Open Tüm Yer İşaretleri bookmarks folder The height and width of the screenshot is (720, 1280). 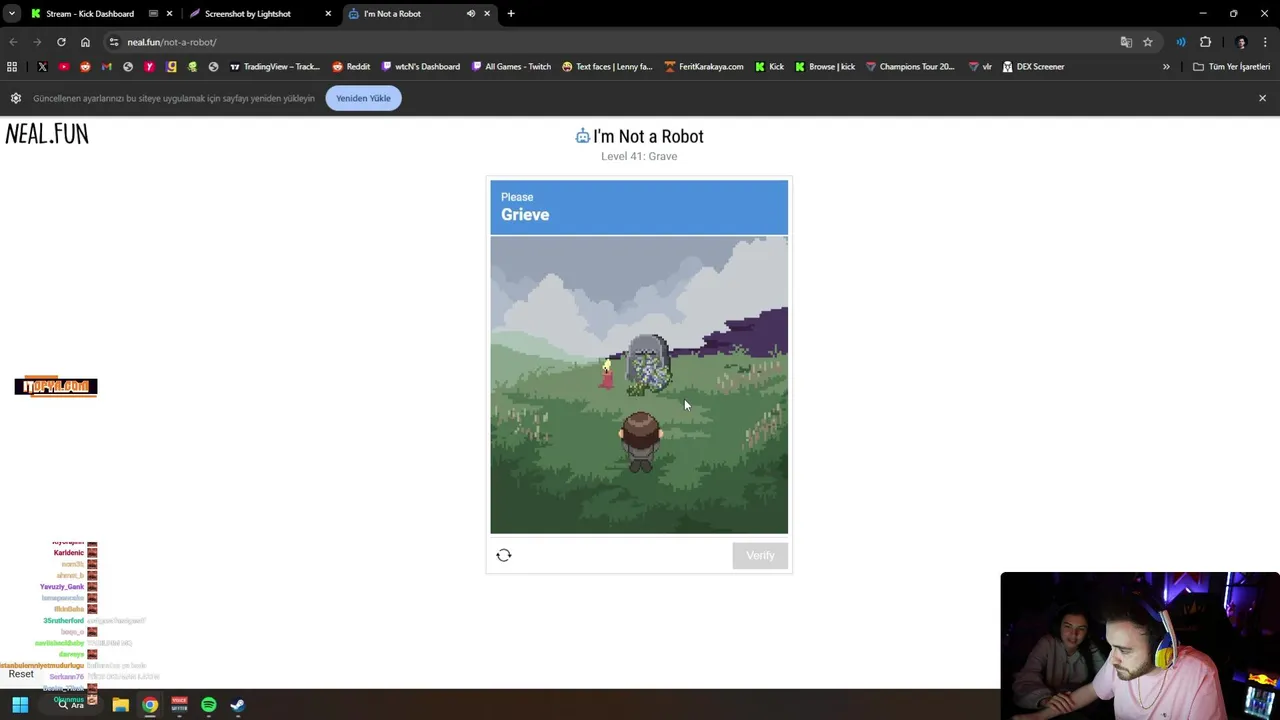[x=1231, y=67]
